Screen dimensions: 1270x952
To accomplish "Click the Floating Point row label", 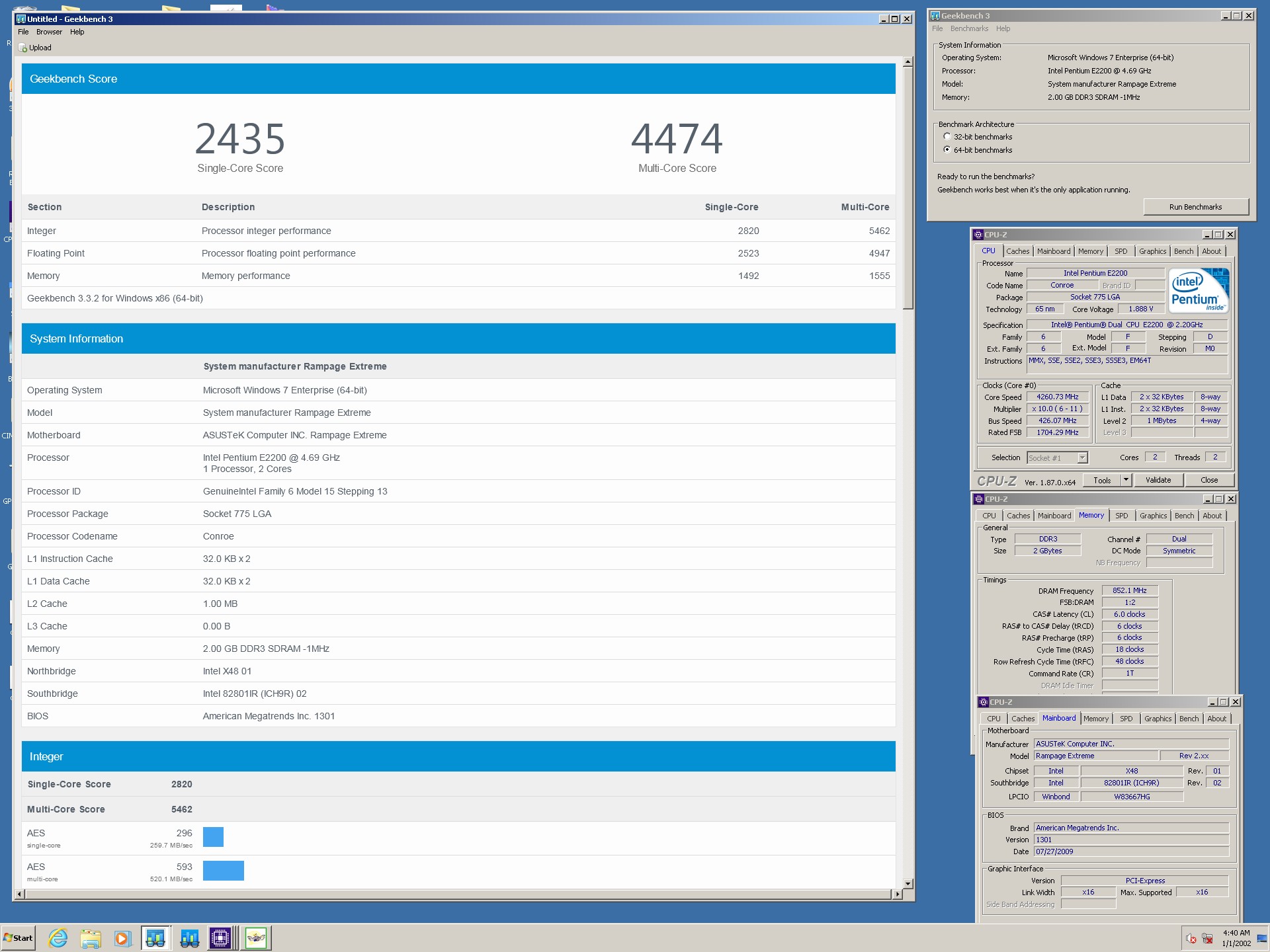I will point(56,253).
